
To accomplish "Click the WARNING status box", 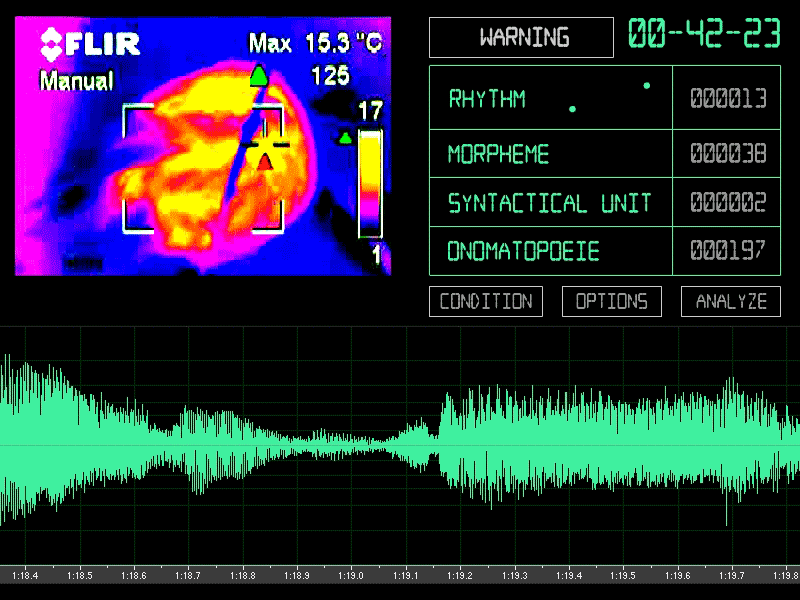I will click(x=521, y=38).
